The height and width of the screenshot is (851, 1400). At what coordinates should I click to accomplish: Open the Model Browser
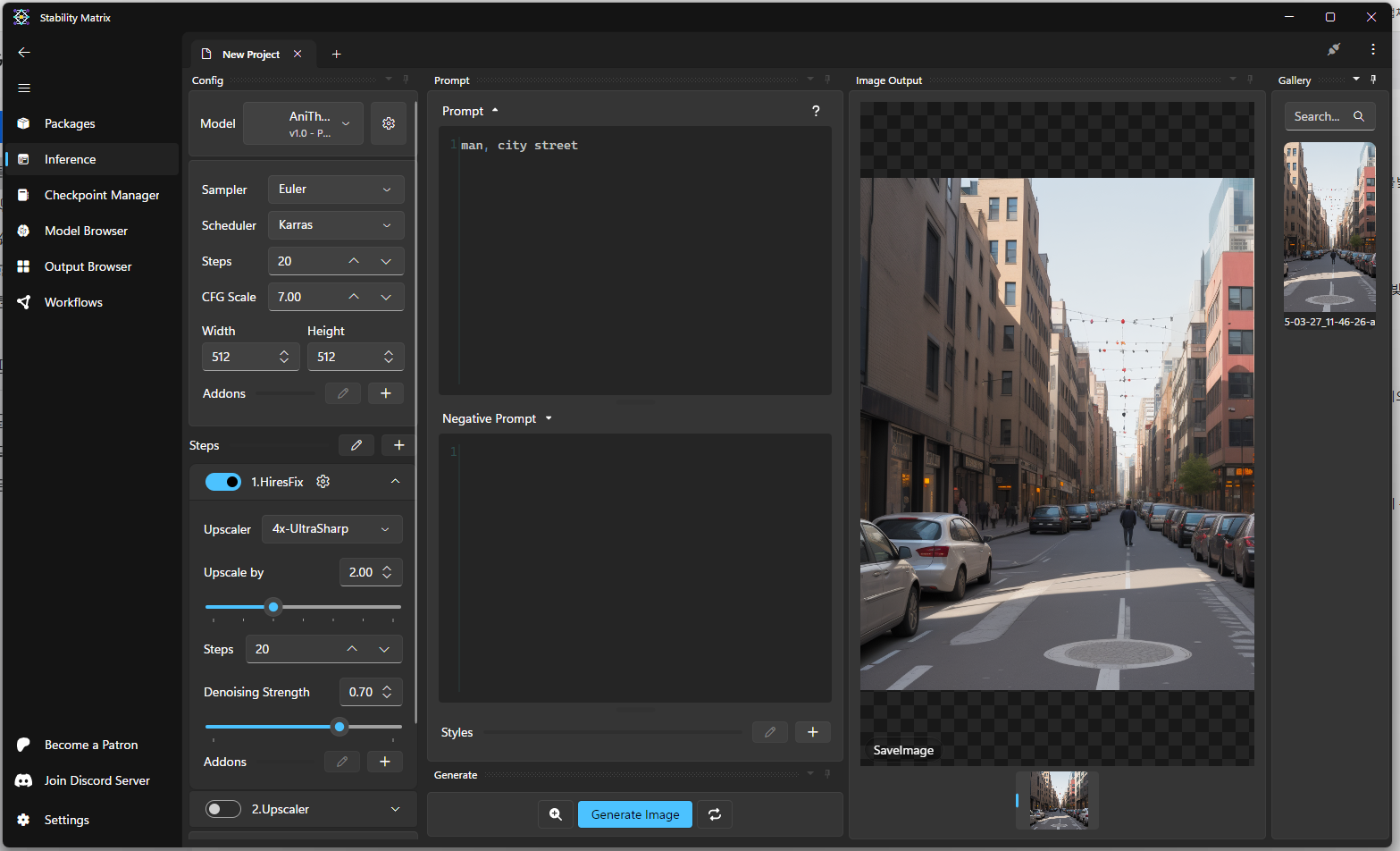[x=91, y=231]
